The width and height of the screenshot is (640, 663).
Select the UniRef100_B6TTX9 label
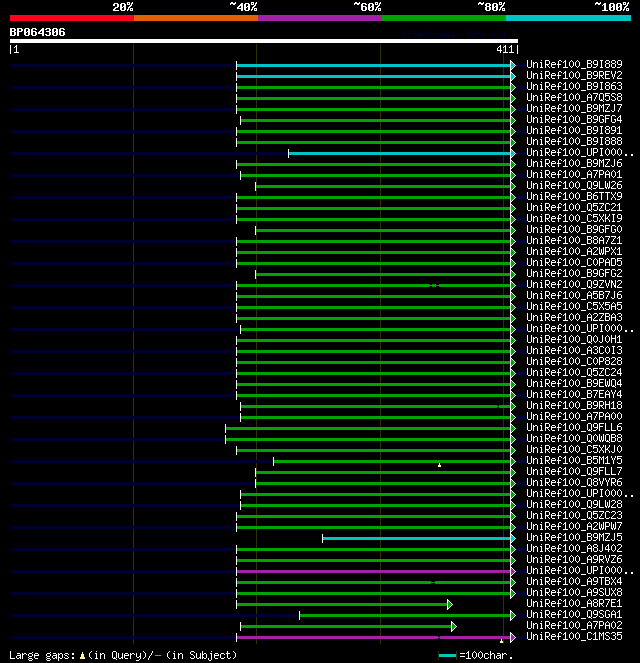tap(574, 196)
